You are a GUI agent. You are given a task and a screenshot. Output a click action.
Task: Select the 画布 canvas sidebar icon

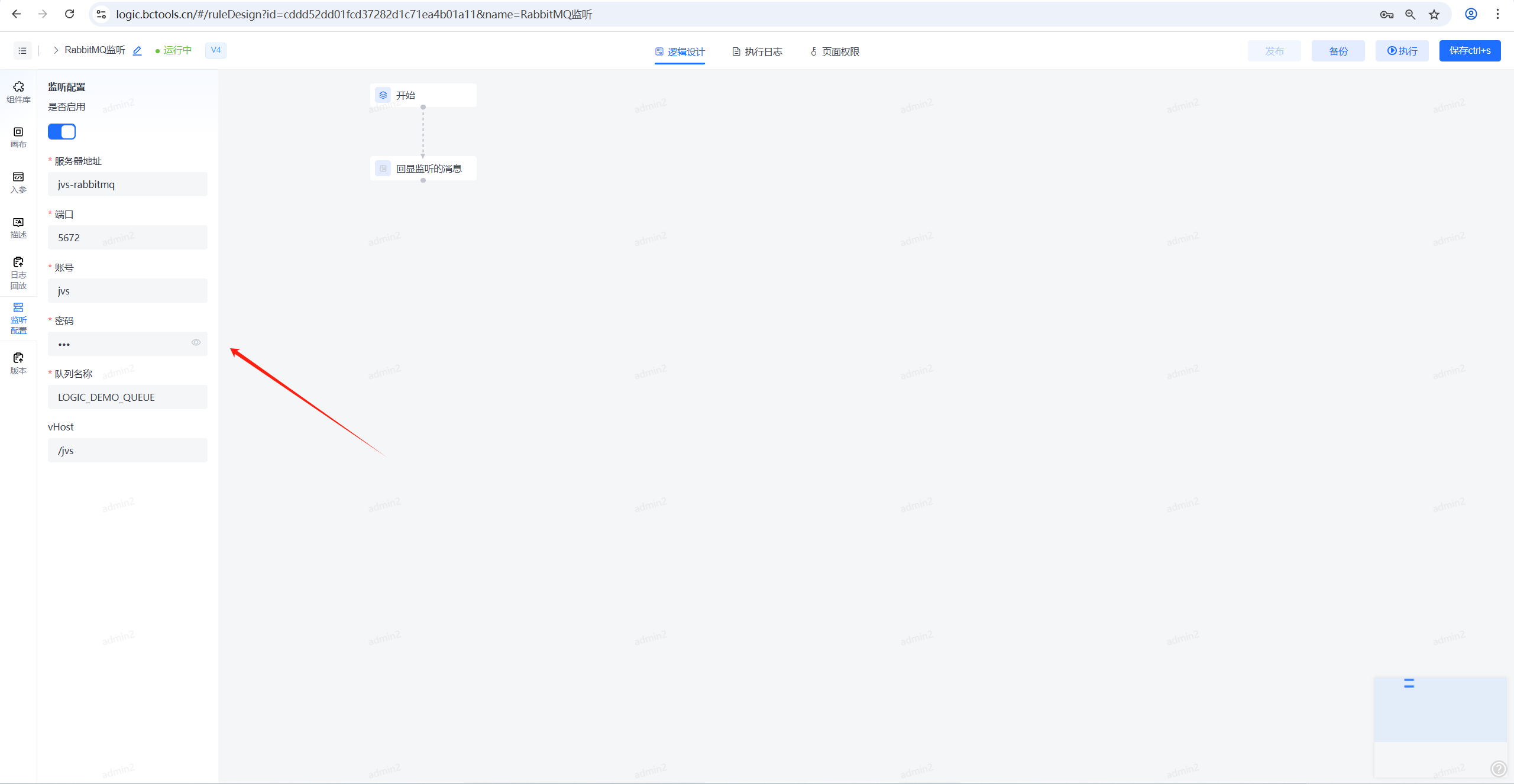(18, 137)
